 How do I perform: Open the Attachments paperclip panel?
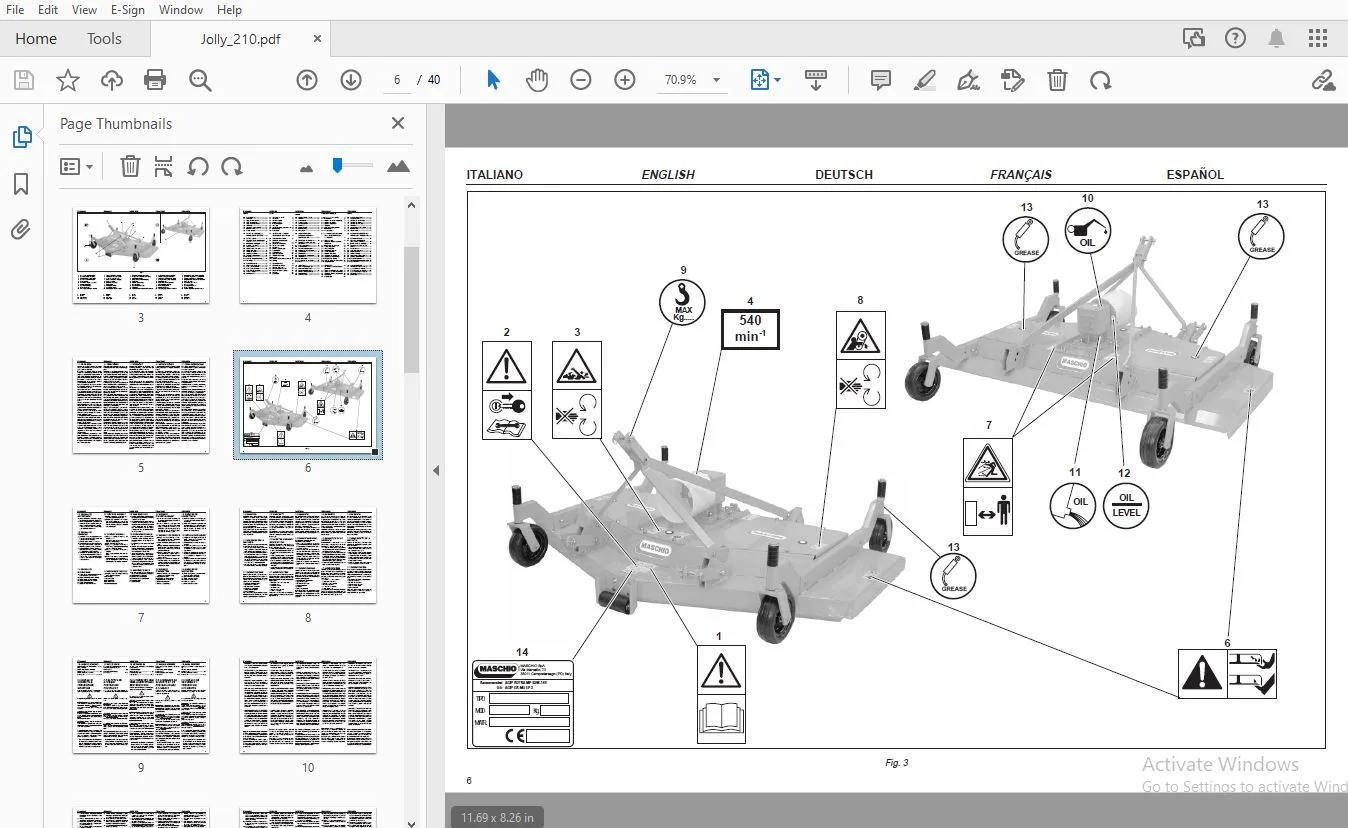pos(21,231)
